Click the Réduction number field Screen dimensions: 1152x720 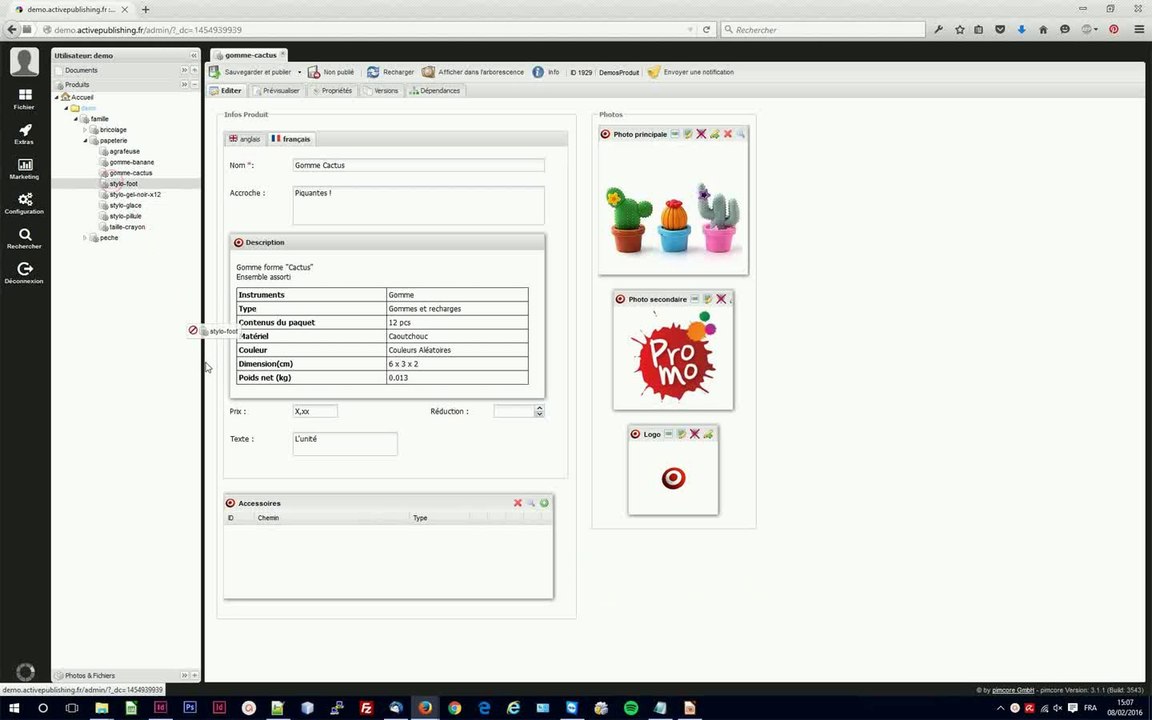click(514, 411)
